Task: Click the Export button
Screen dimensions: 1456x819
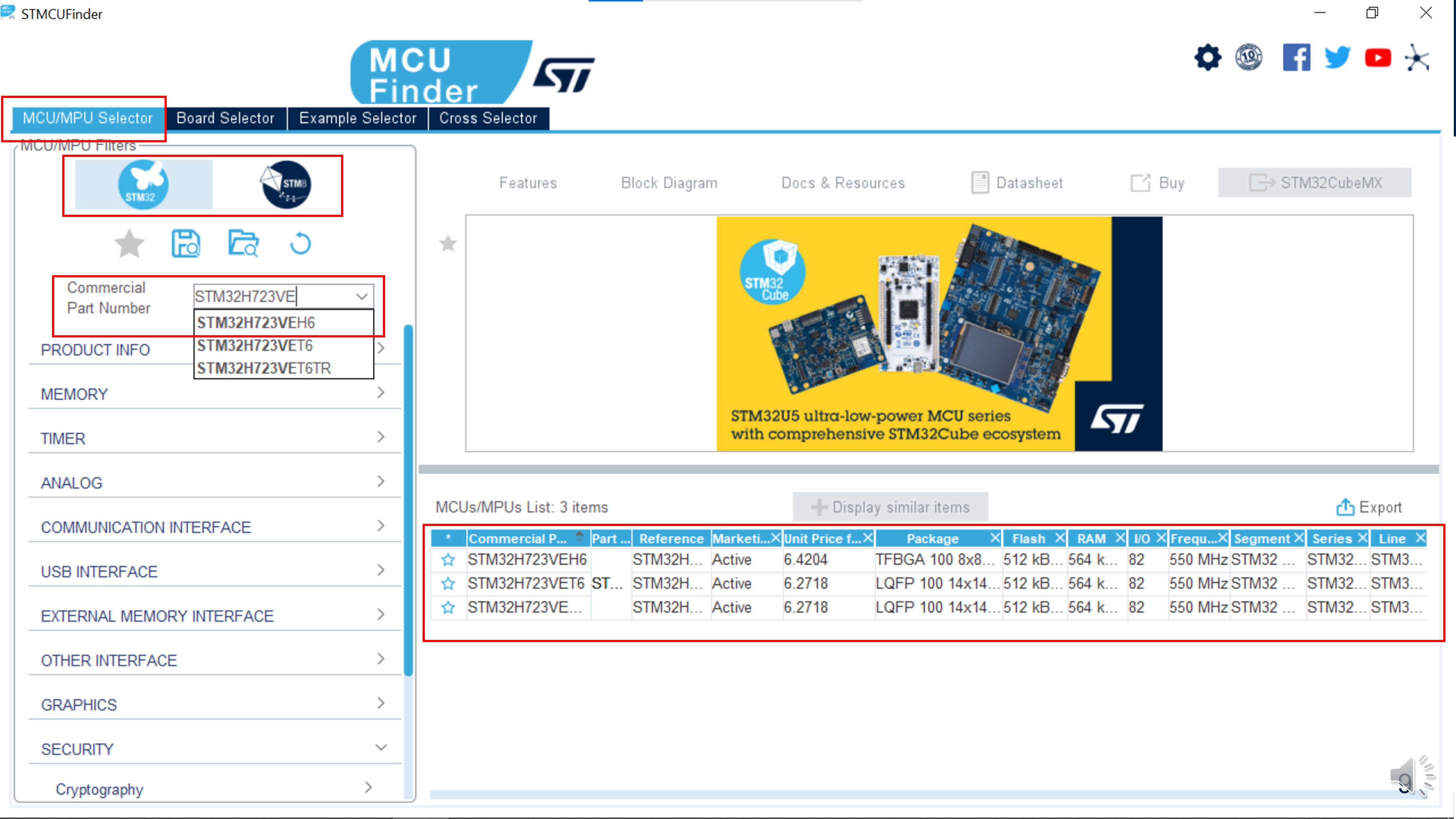Action: [x=1369, y=507]
